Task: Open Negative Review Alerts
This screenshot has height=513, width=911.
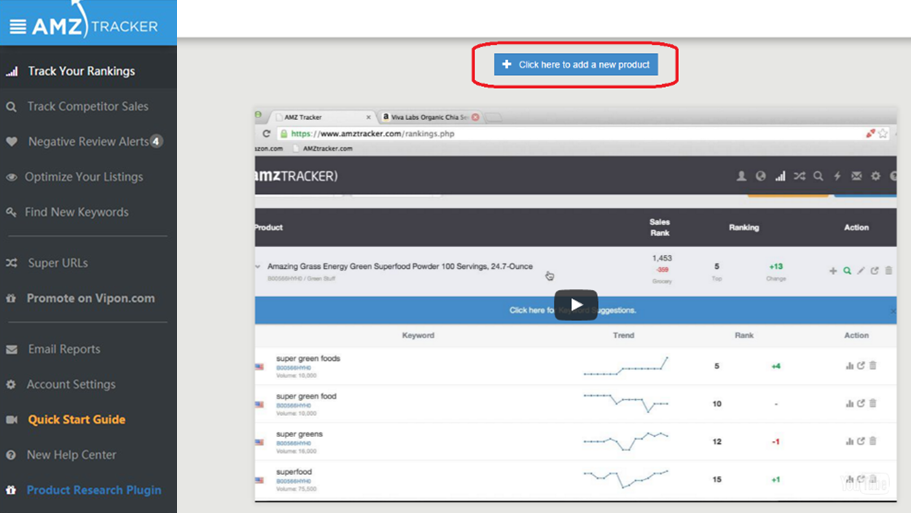Action: point(88,142)
